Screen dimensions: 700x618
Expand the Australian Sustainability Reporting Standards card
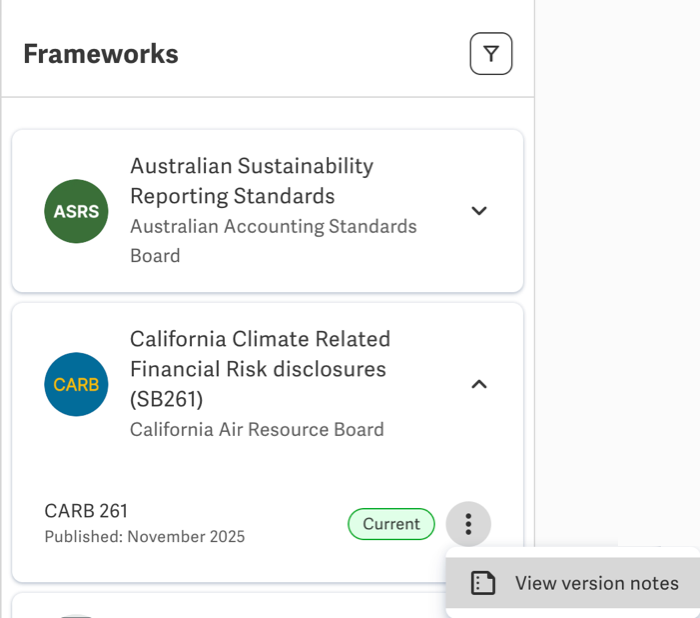pos(479,211)
